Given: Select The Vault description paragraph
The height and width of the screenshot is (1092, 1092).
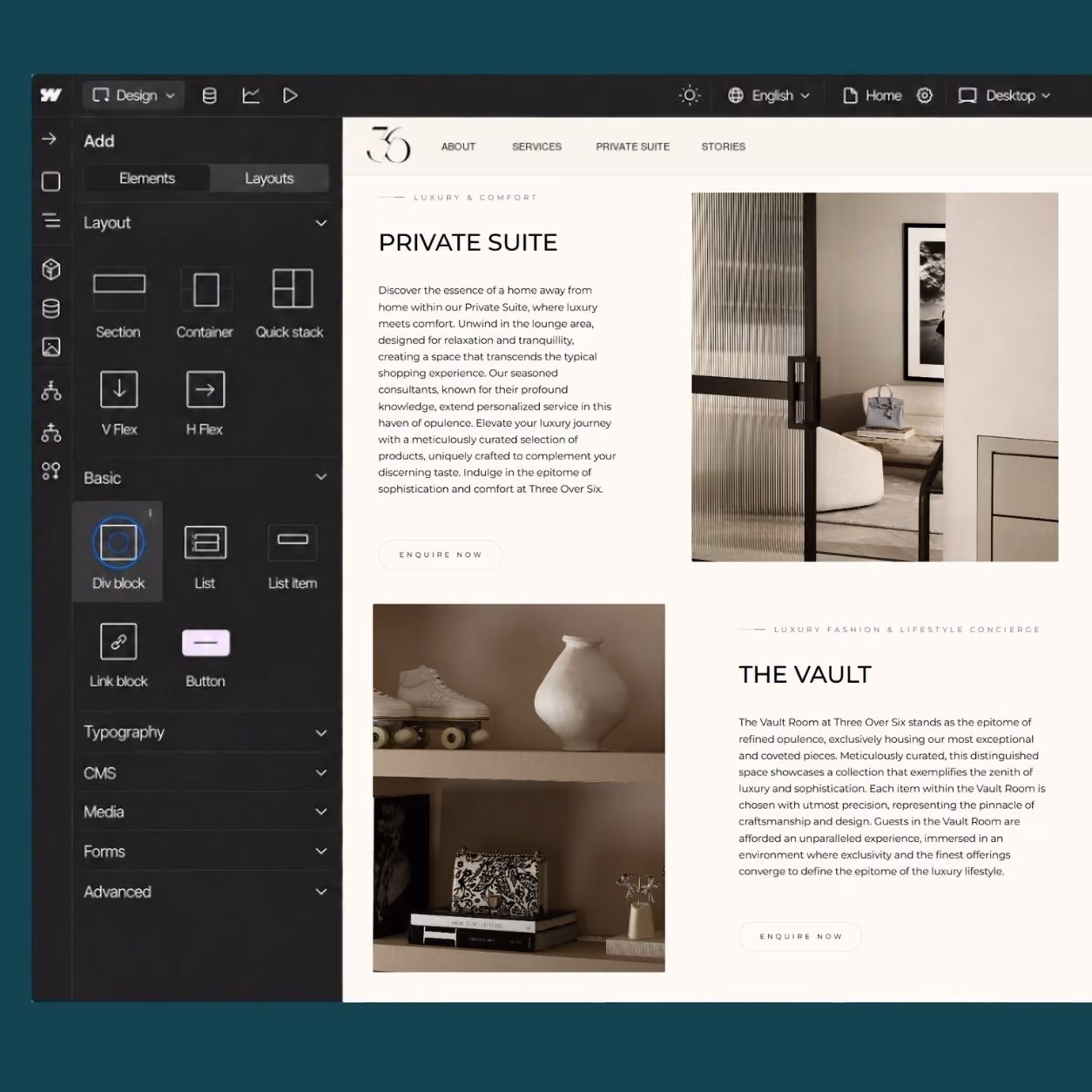Looking at the screenshot, I should tap(892, 796).
